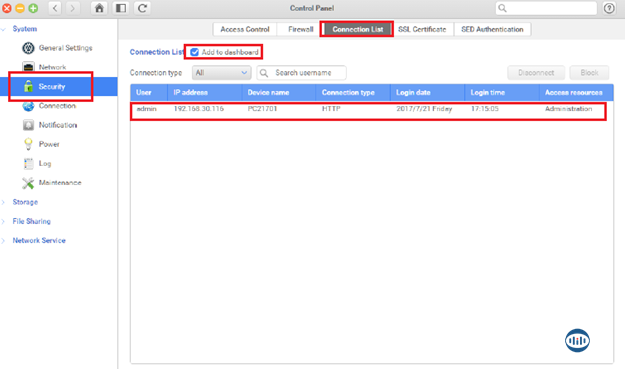Toggle the sidebar panel icon
Viewport: 625px width, 369px height.
121,8
